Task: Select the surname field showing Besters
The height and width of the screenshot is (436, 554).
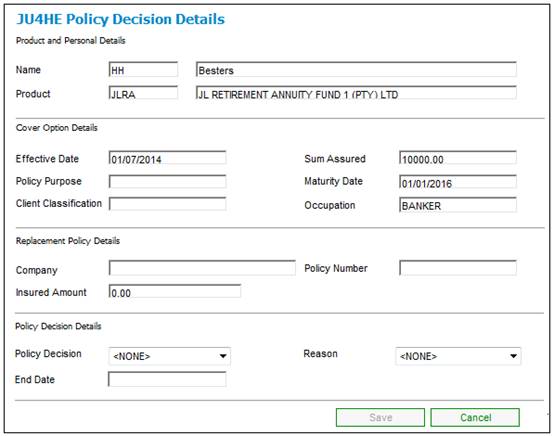Action: pos(356,70)
